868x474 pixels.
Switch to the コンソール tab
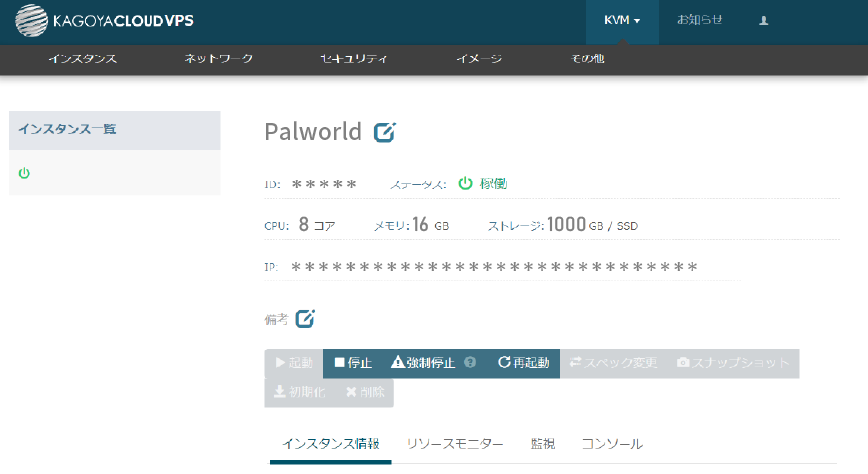tap(612, 444)
